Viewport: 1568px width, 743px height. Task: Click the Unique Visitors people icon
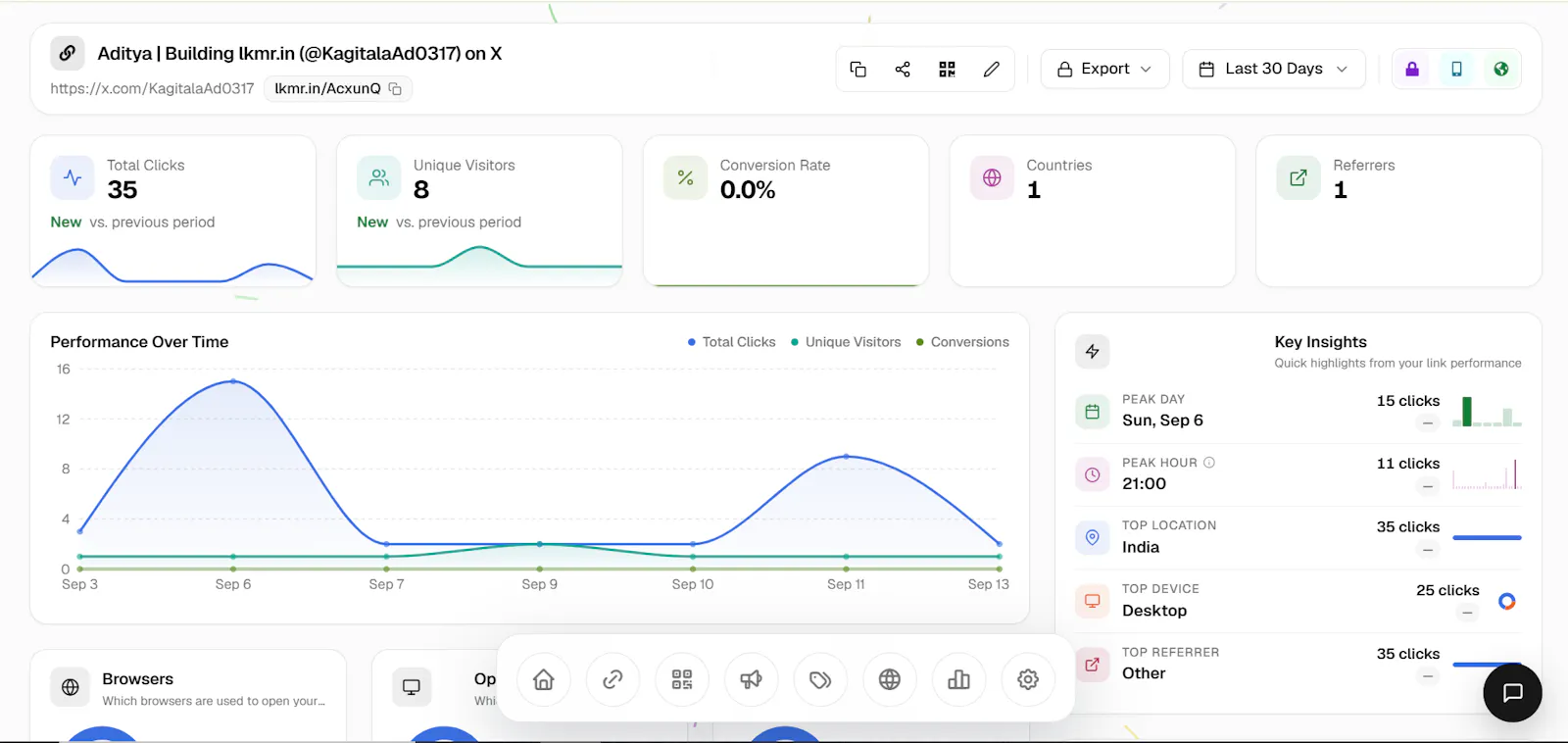pos(379,177)
